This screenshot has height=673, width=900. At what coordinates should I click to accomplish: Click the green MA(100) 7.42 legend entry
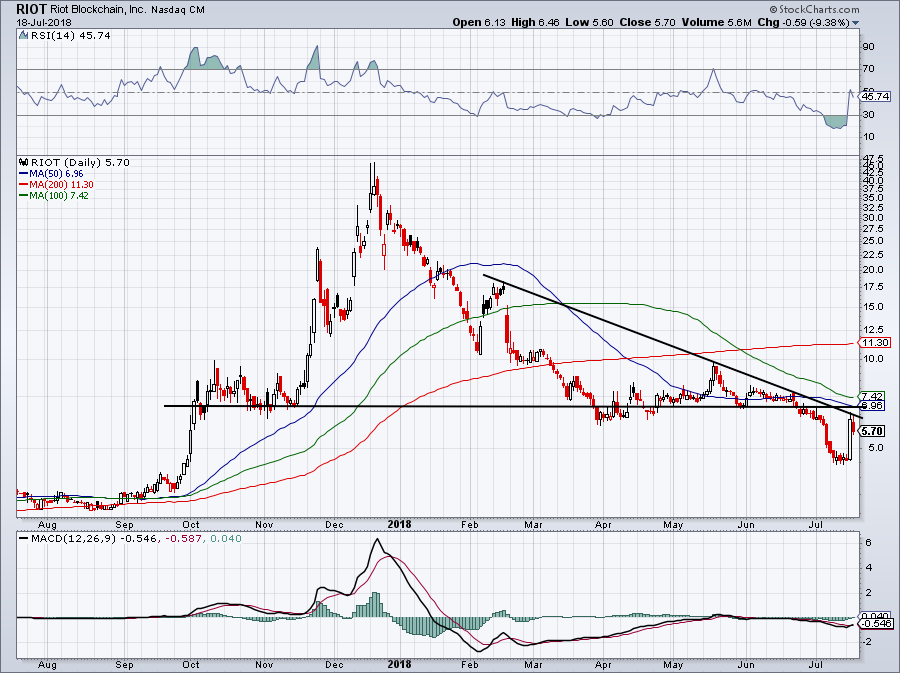tap(53, 195)
